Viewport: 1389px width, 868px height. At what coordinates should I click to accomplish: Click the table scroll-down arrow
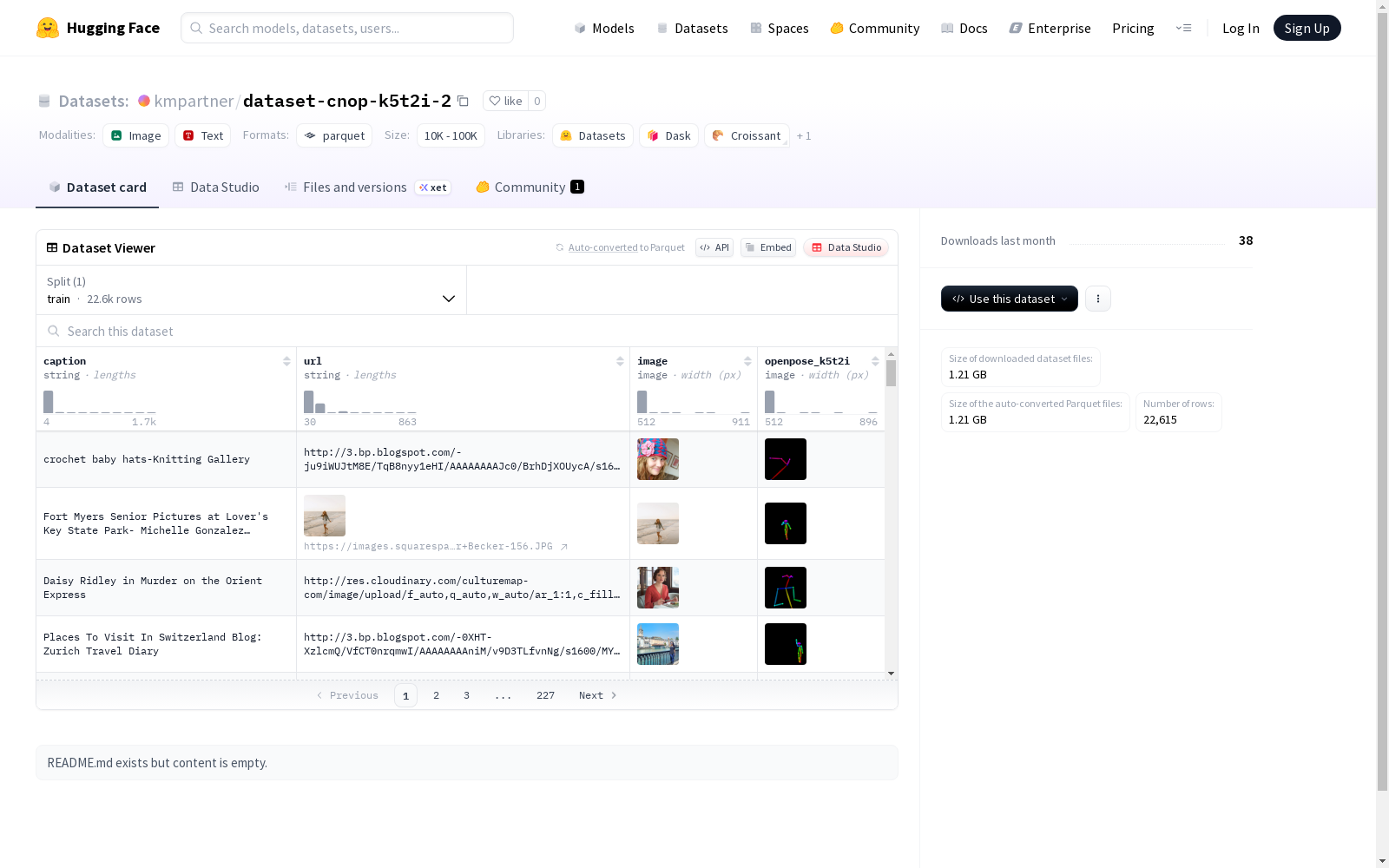(891, 674)
